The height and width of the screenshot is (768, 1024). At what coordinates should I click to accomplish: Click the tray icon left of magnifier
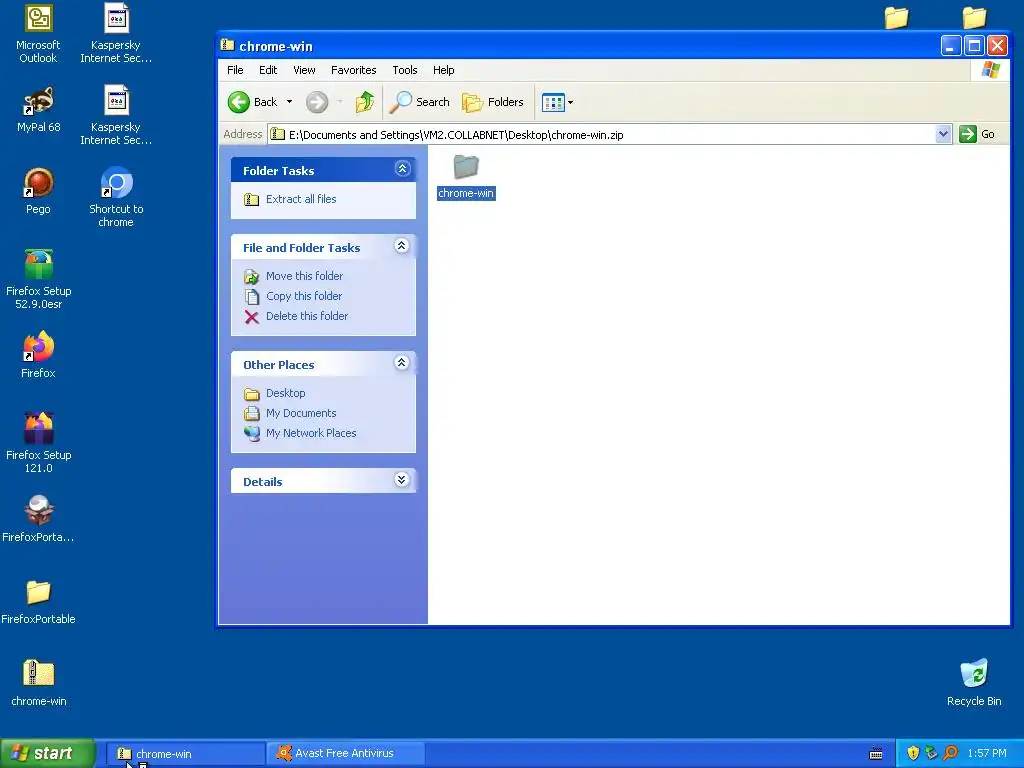(931, 753)
